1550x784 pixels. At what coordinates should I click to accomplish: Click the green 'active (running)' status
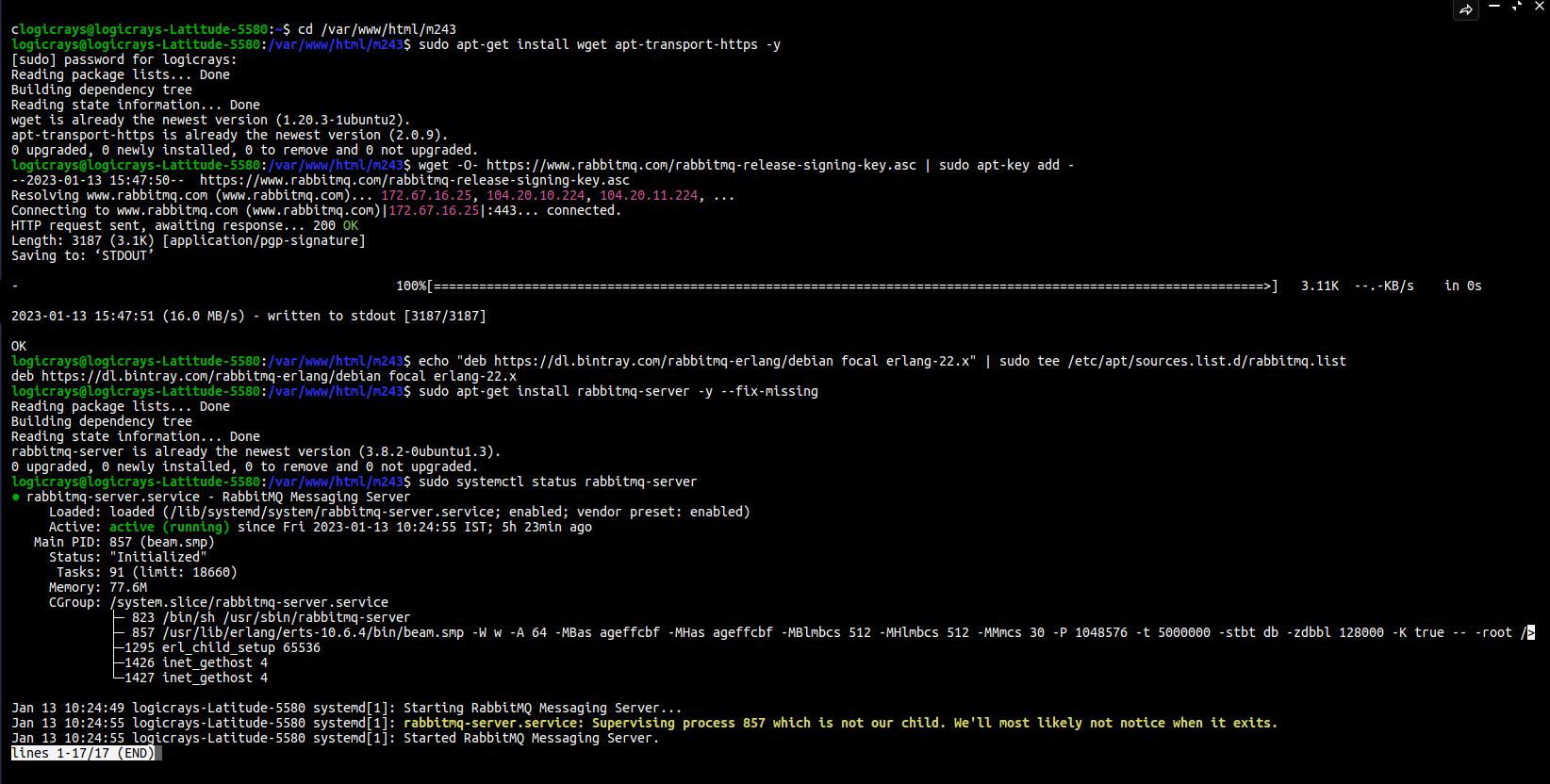click(x=170, y=527)
